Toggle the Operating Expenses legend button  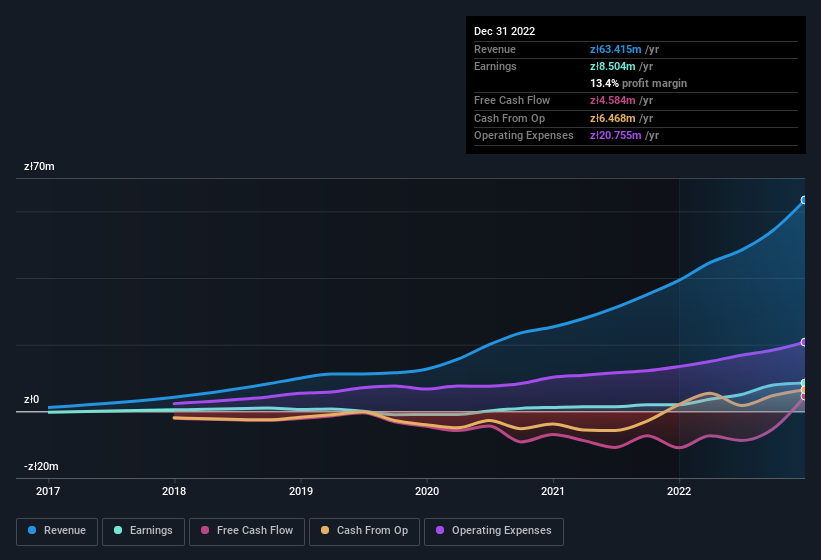pyautogui.click(x=494, y=531)
